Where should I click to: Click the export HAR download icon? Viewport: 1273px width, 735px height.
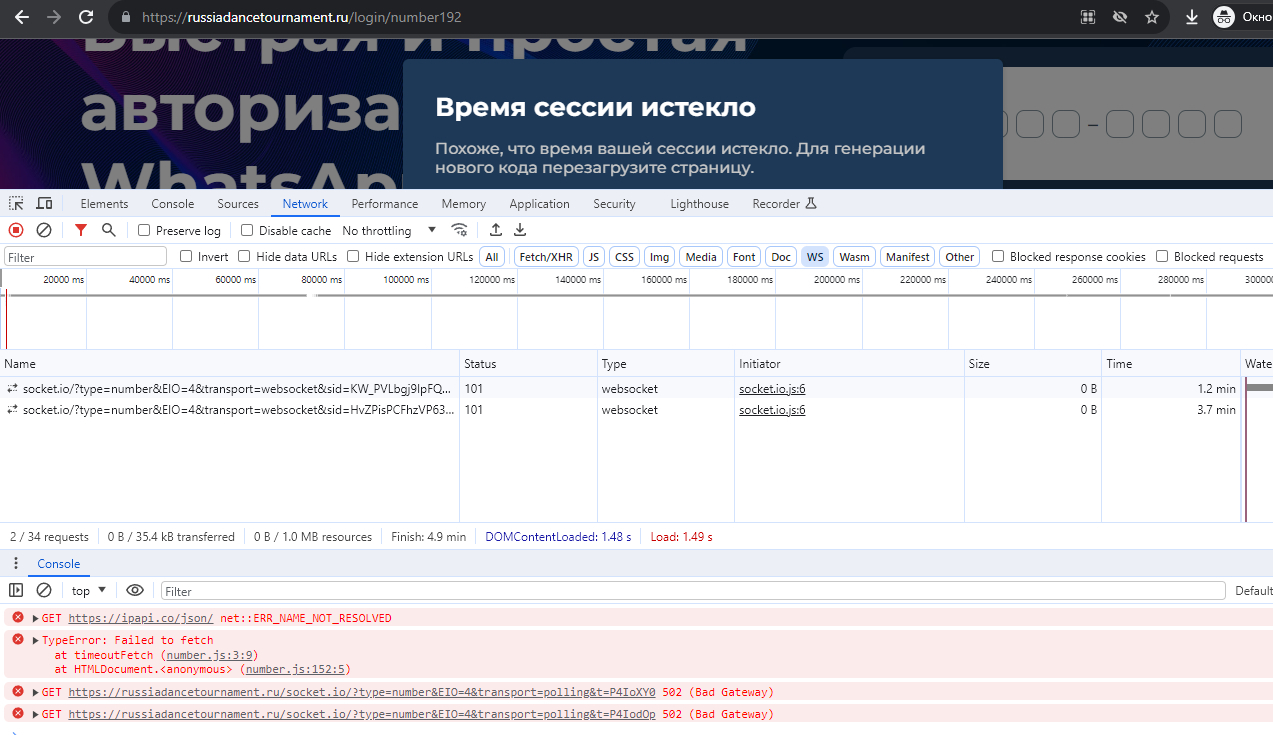[x=520, y=230]
